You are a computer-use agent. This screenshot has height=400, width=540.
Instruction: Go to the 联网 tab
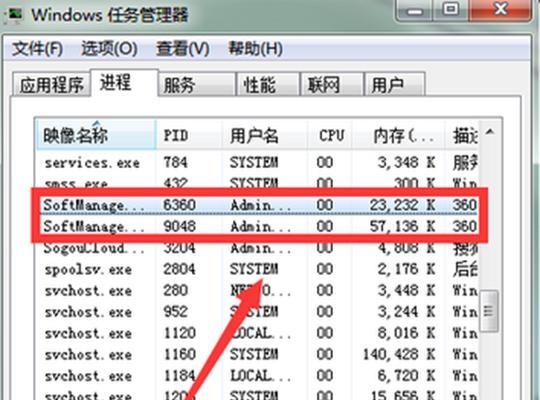coord(332,84)
